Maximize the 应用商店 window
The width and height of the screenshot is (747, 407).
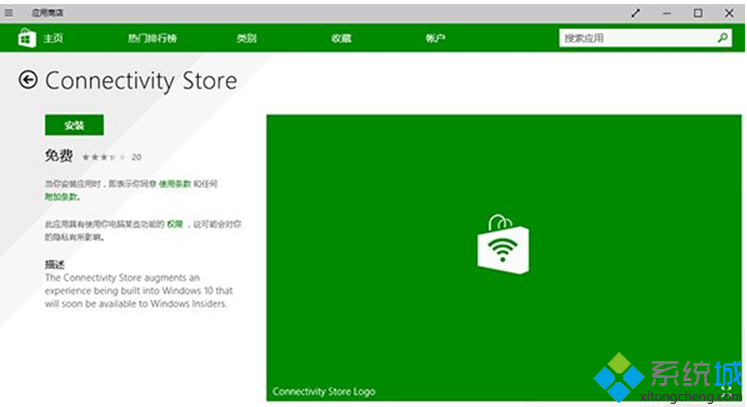coord(698,12)
